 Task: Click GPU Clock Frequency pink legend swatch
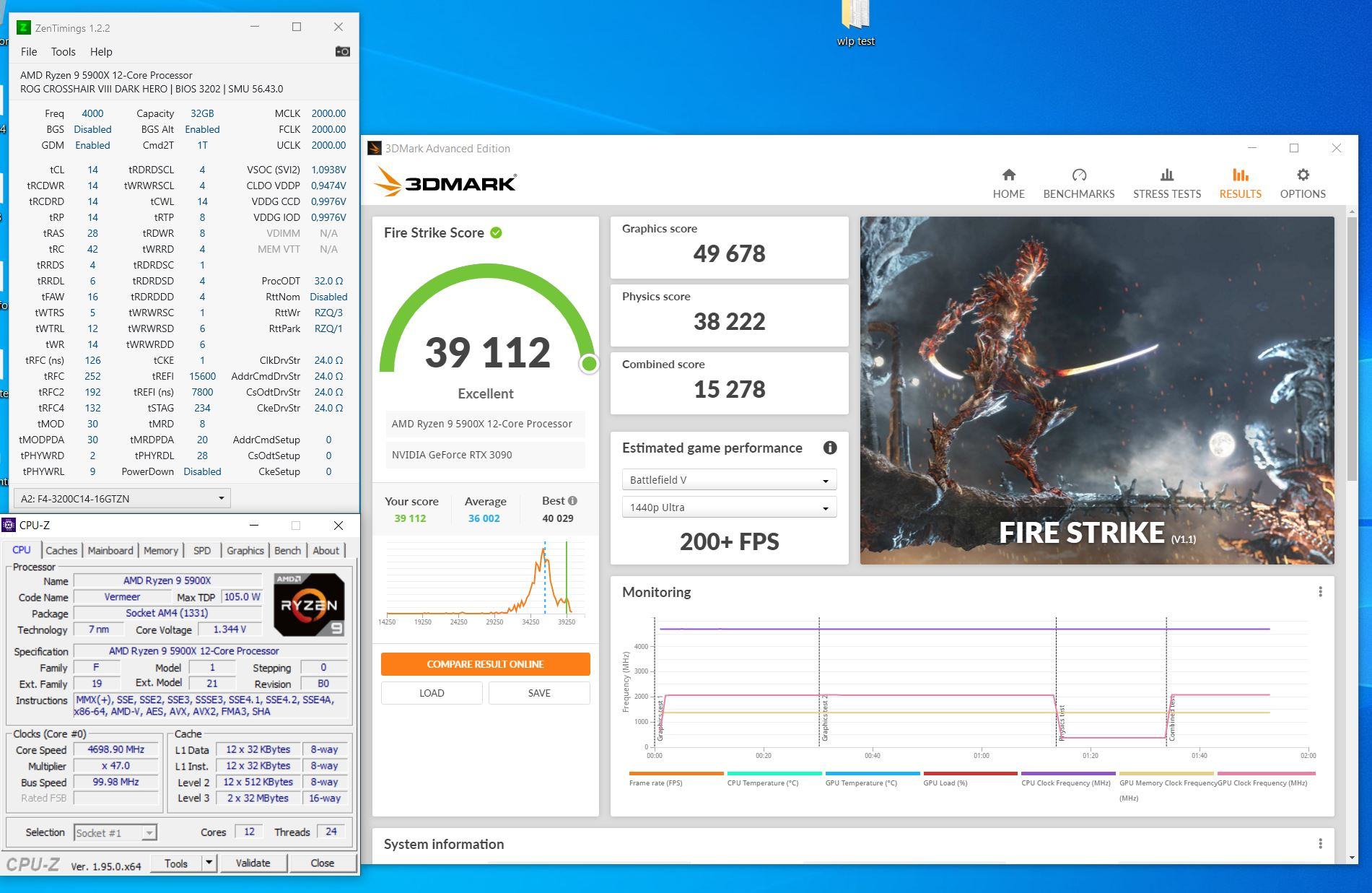tap(1267, 773)
